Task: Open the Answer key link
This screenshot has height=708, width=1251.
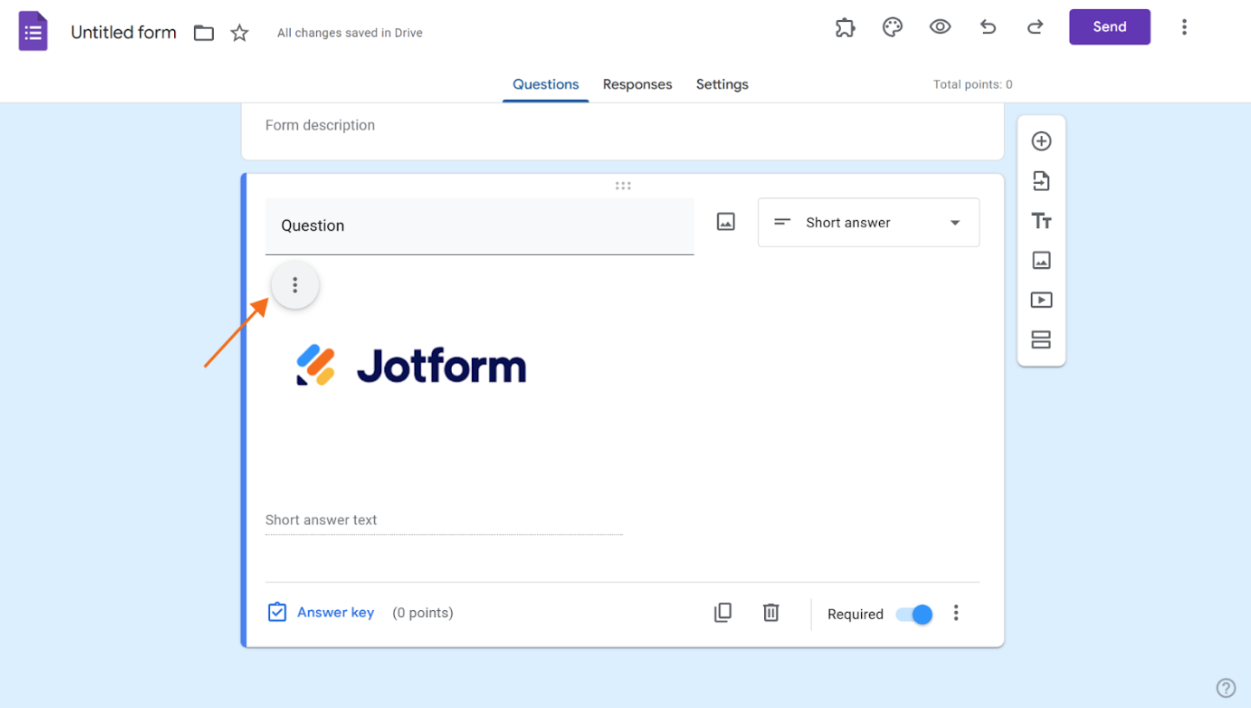Action: tap(320, 612)
